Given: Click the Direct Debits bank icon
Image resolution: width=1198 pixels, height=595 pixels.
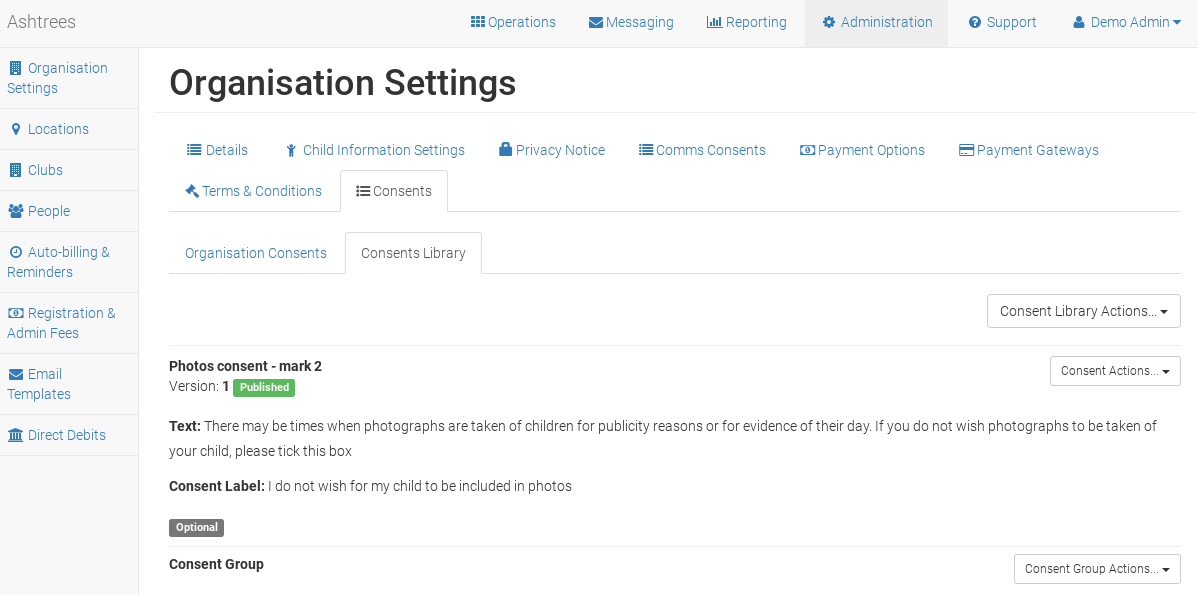Looking at the screenshot, I should (x=16, y=435).
